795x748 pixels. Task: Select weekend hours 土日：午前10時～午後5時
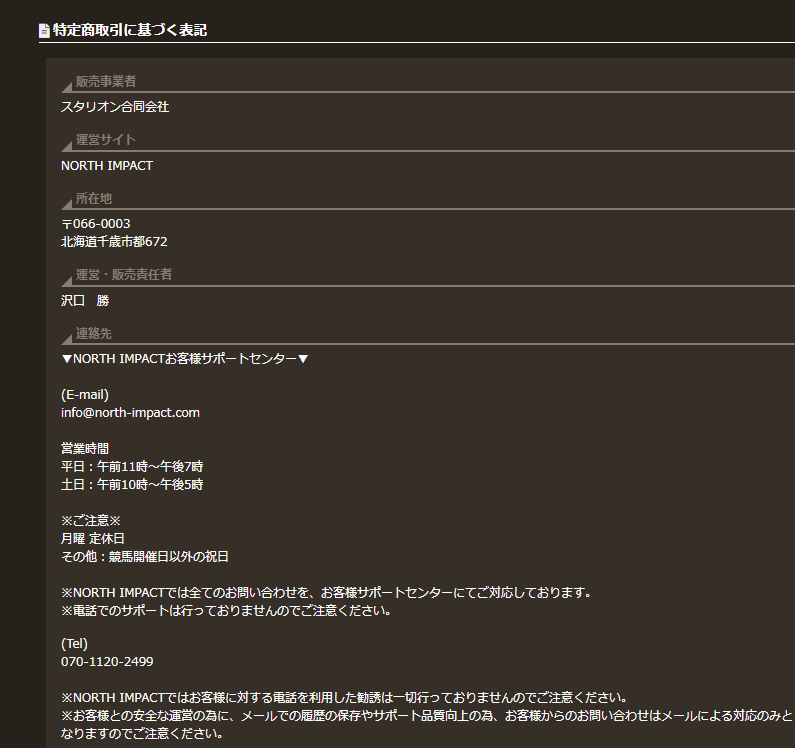(132, 485)
